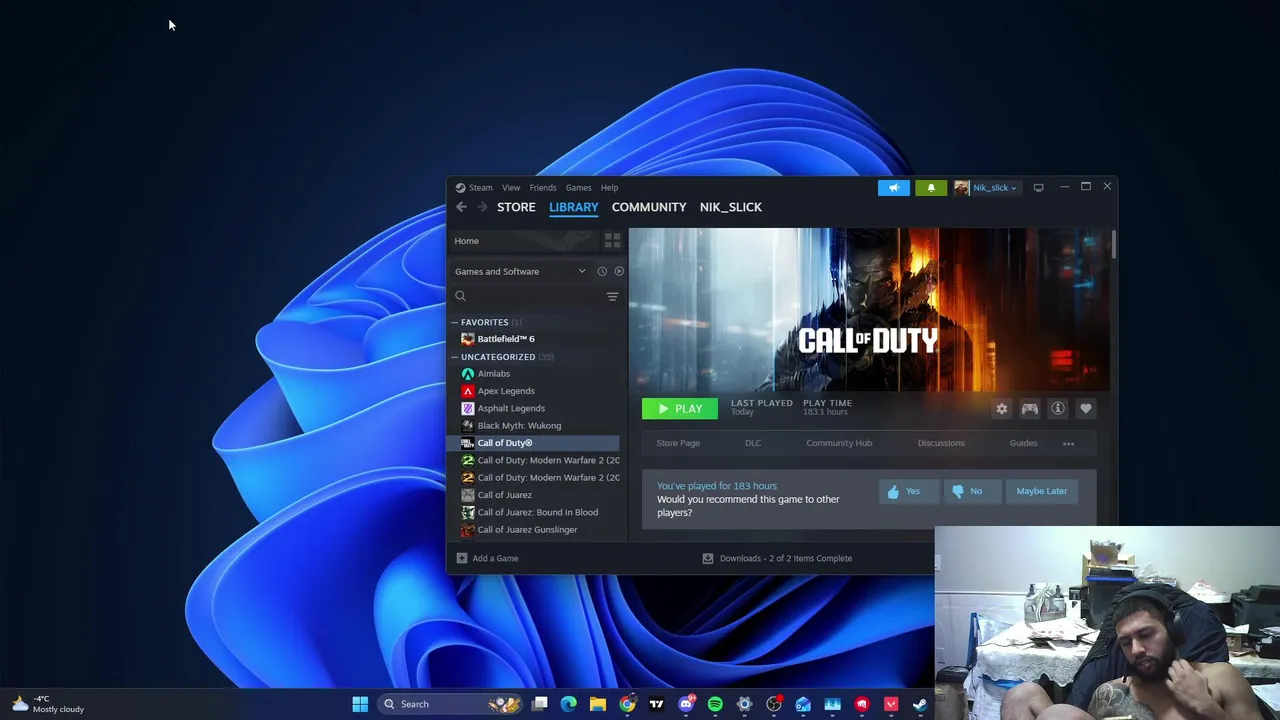This screenshot has height=720, width=1280.
Task: Open Call of Duty manage gear icon
Action: point(1001,408)
